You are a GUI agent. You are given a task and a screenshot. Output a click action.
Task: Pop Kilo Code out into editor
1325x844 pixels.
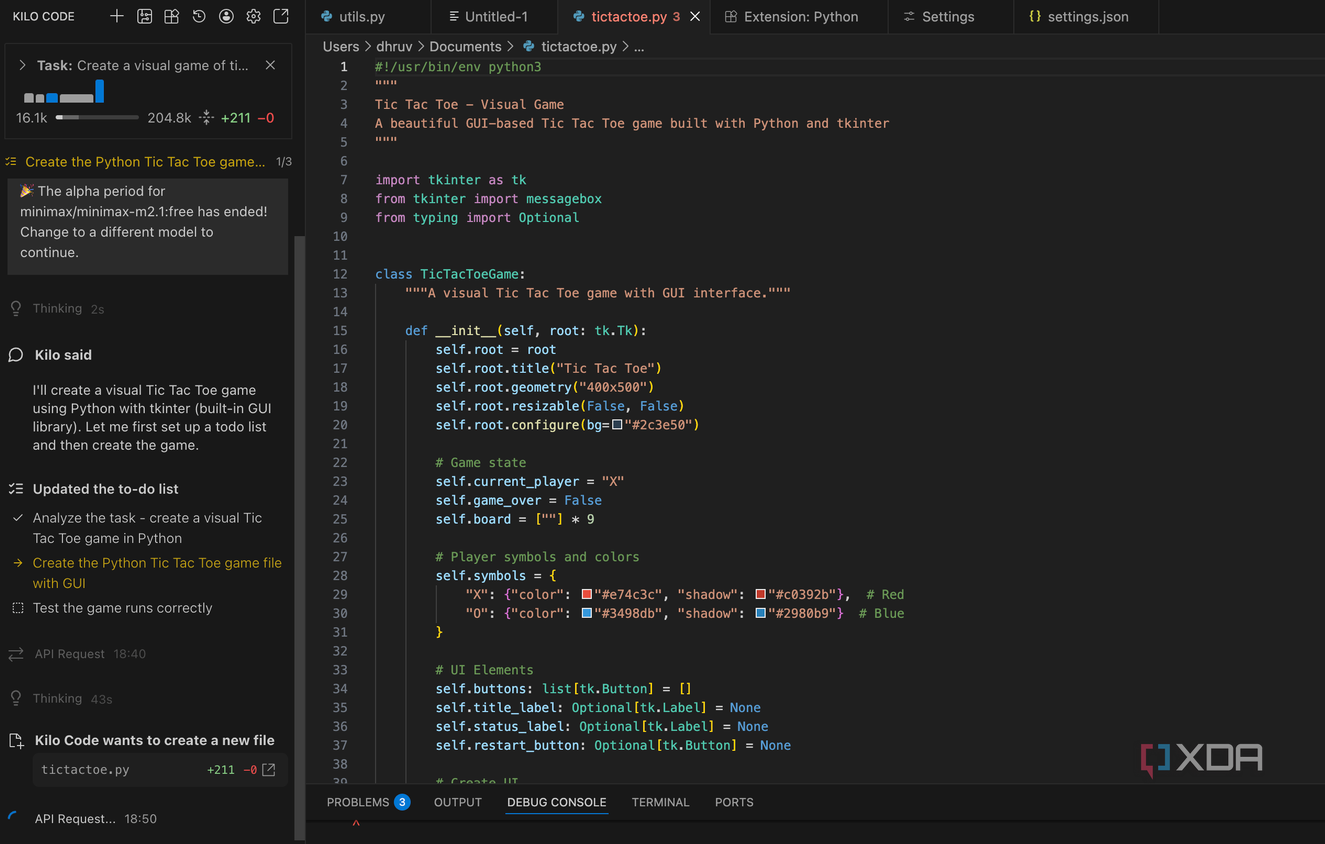281,16
